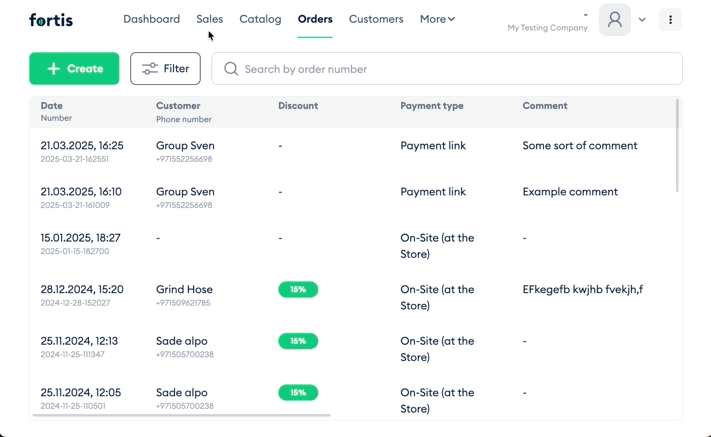
Task: Expand the More navigation dropdown
Action: coord(437,19)
